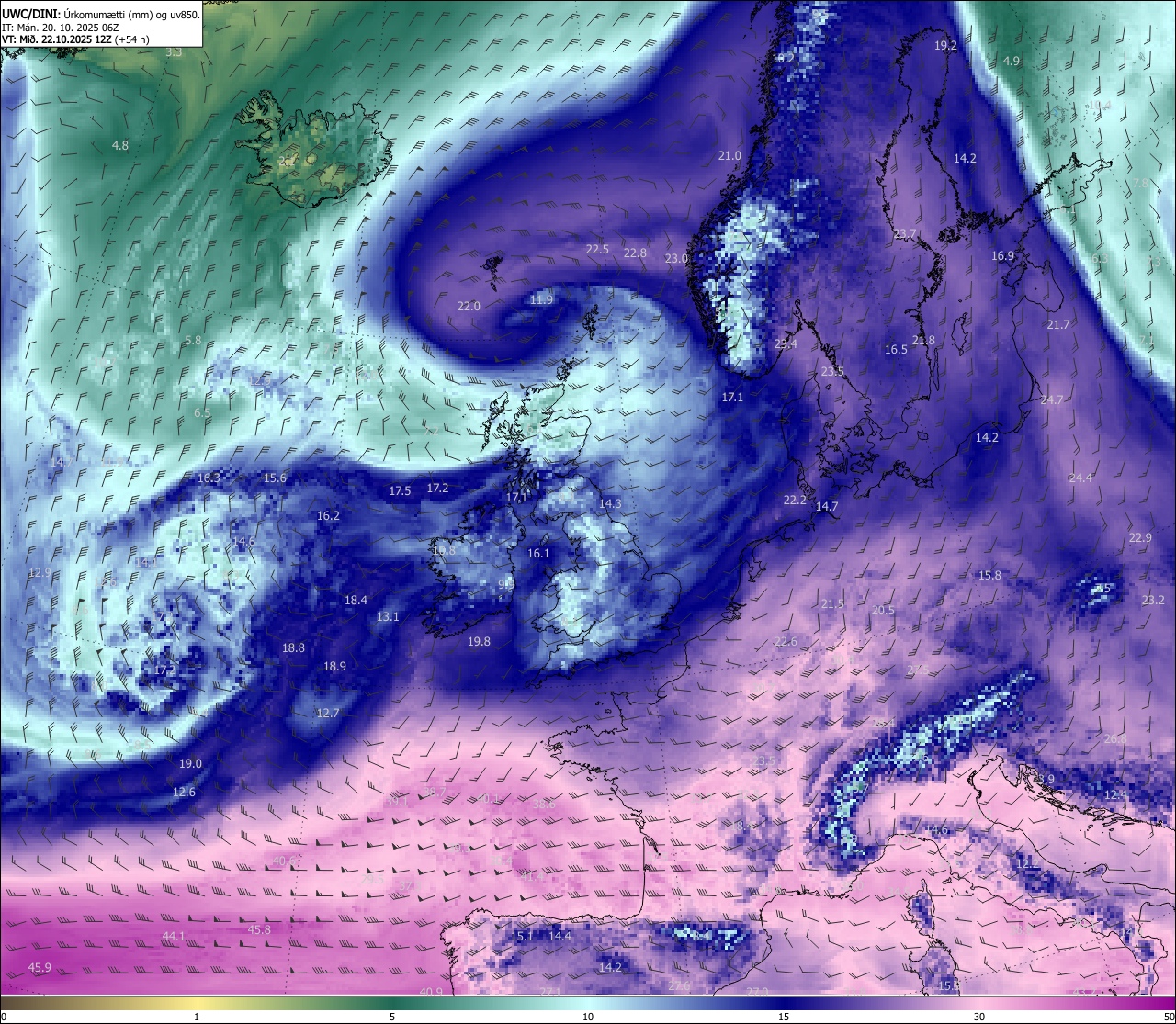
Task: Click the 21.5 value over Germany
Action: pos(832,603)
